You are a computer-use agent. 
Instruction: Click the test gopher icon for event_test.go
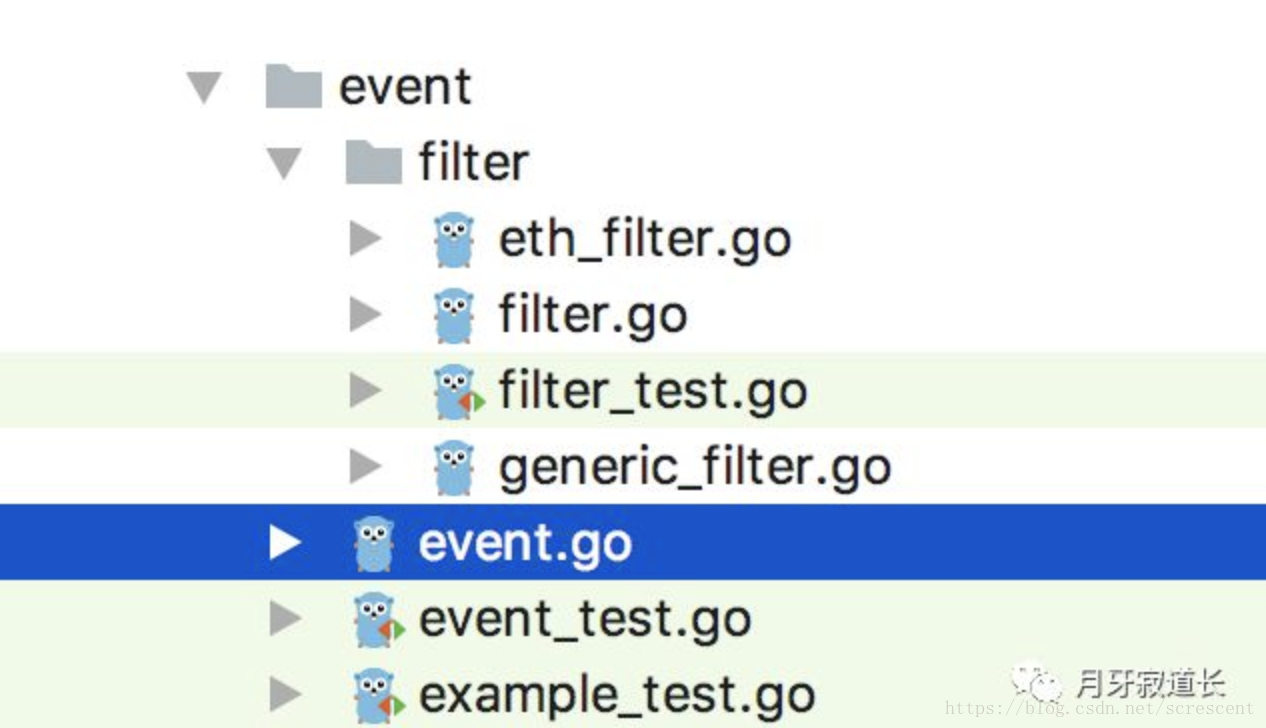[x=376, y=620]
